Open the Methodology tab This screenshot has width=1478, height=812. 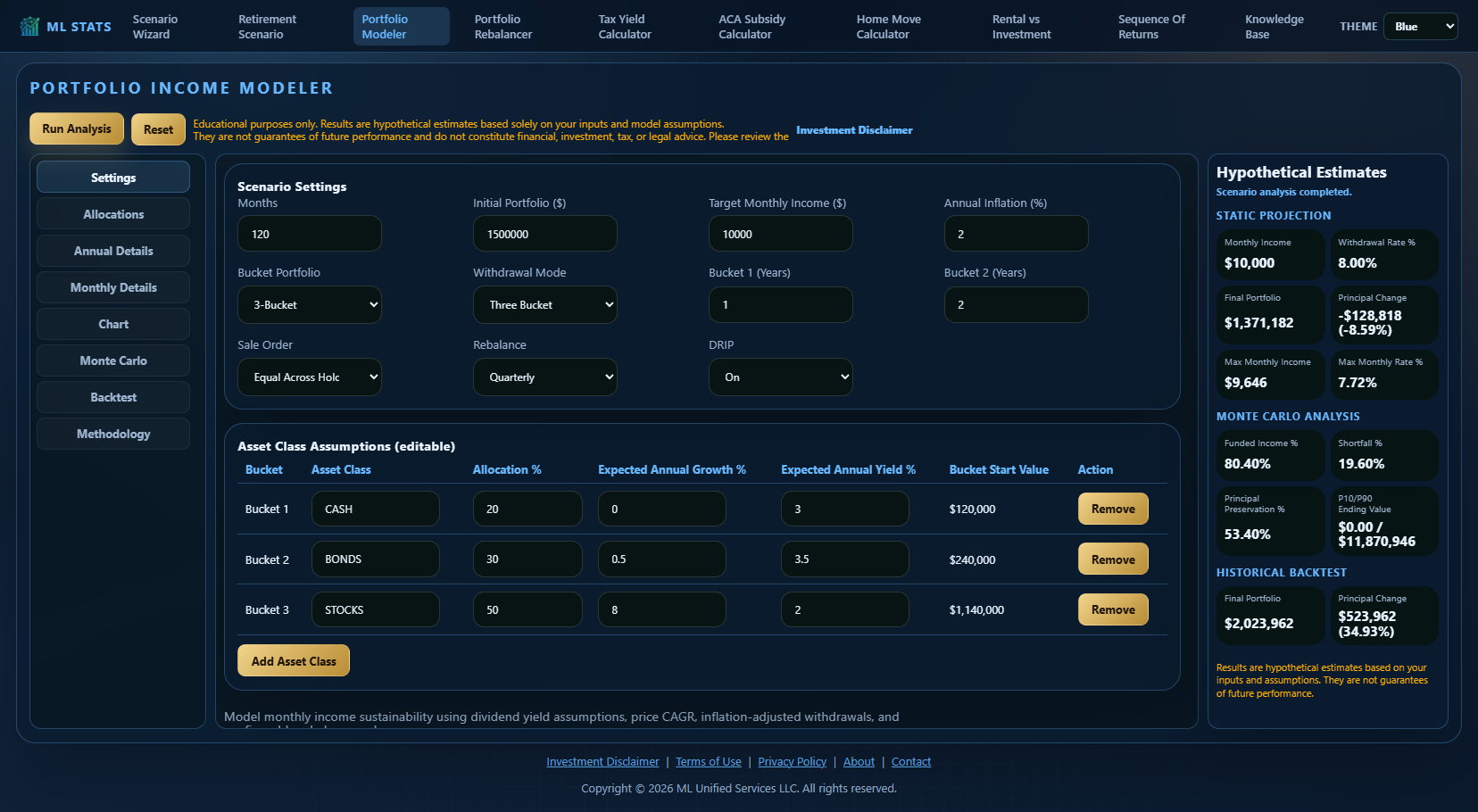pos(113,434)
